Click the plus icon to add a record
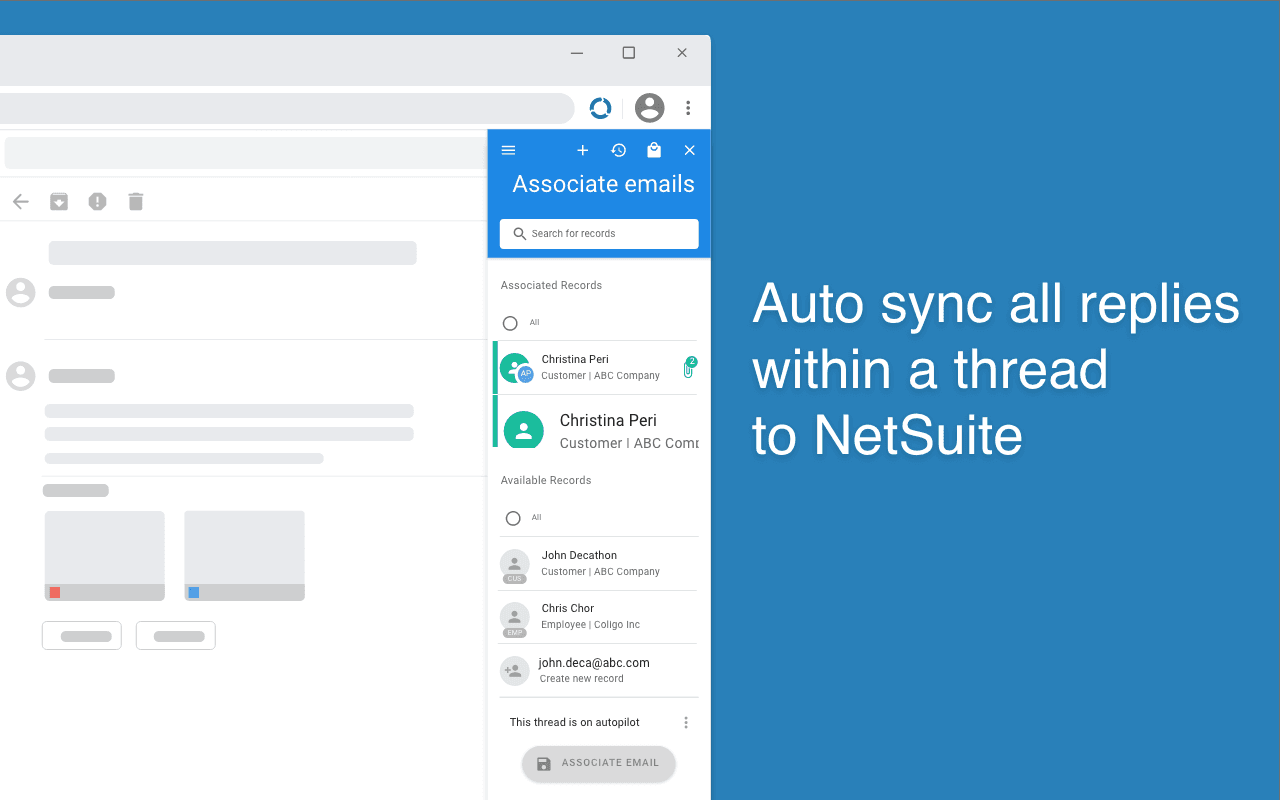 583,150
